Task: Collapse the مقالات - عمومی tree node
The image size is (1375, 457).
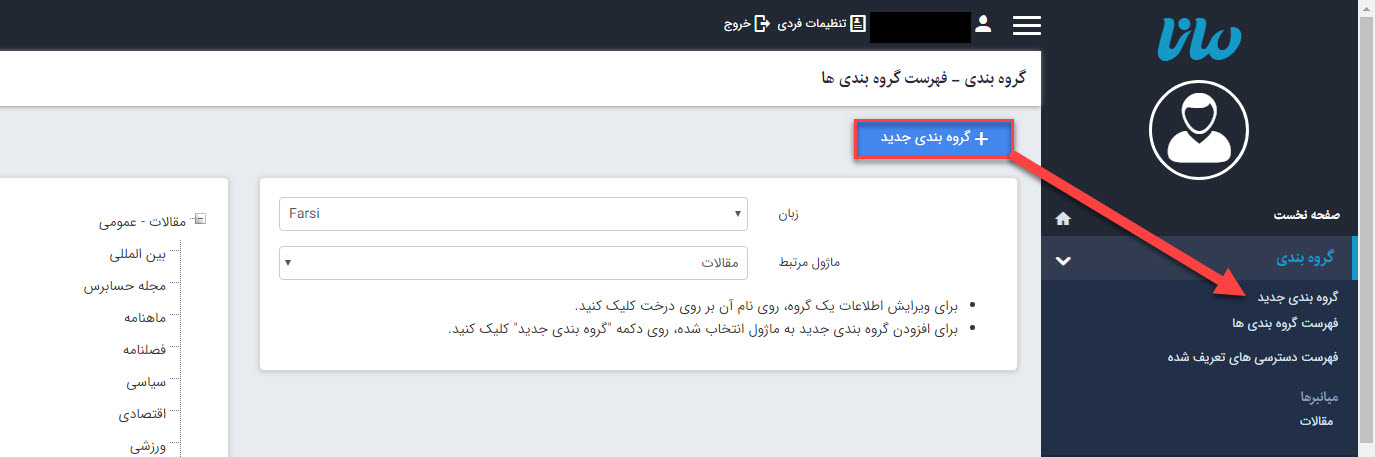Action: (199, 220)
